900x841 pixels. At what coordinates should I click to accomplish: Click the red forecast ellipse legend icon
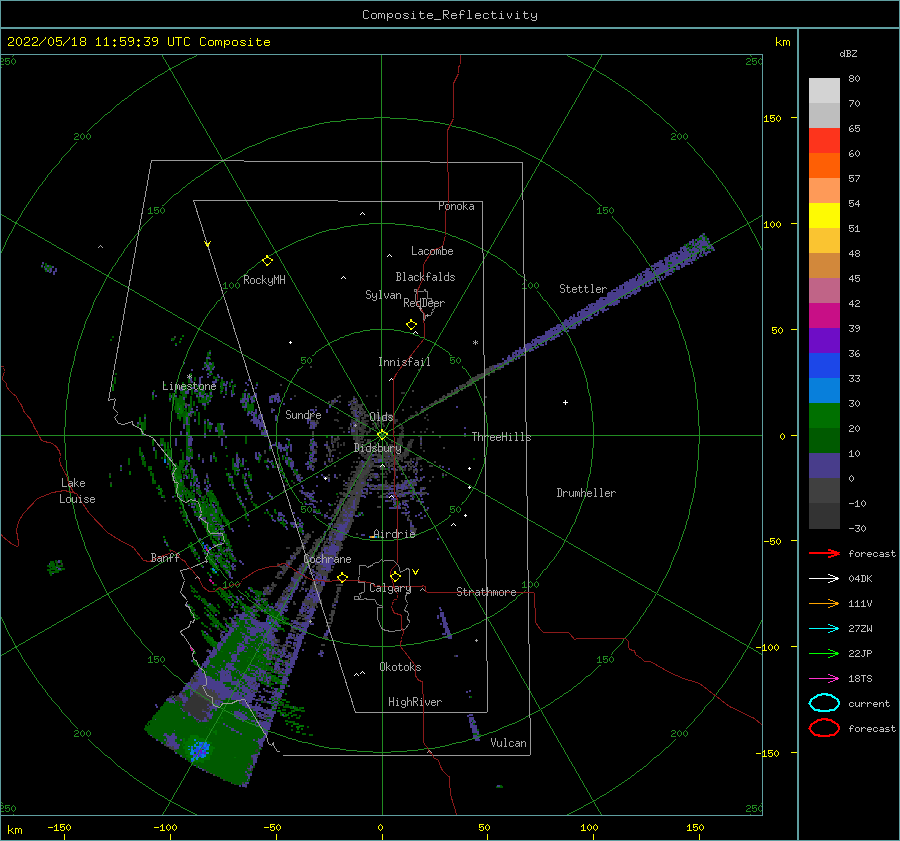[x=824, y=728]
